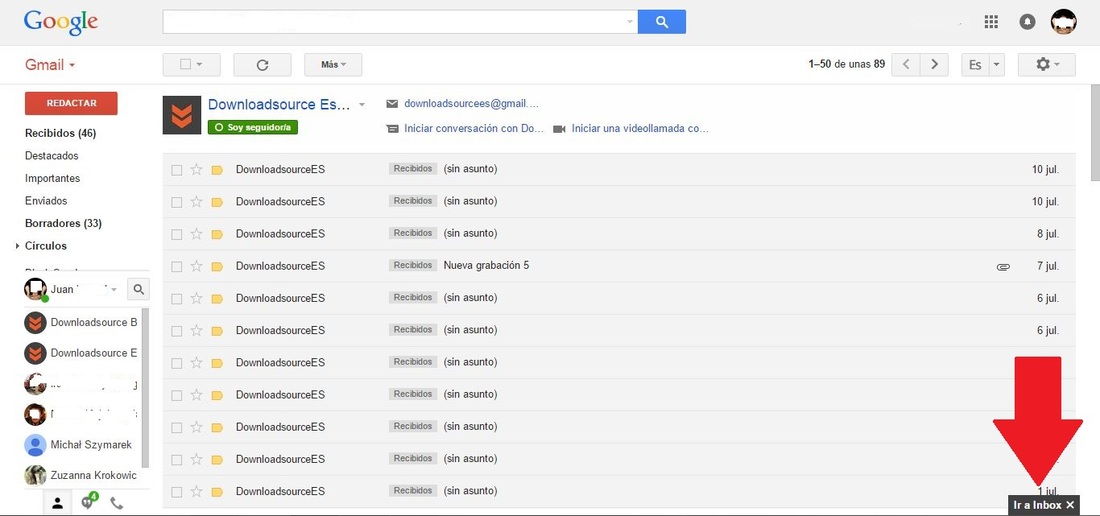
Task: Open the settings gear menu
Action: click(x=1047, y=64)
